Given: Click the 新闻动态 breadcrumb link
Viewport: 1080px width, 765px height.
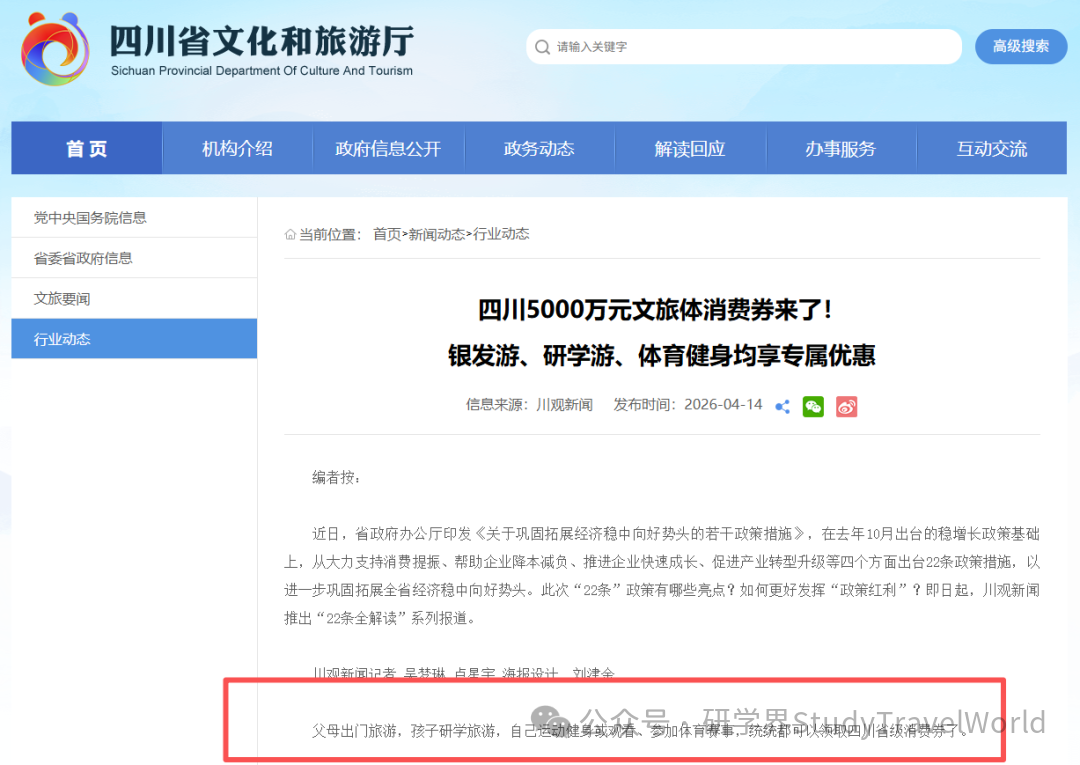Looking at the screenshot, I should pyautogui.click(x=436, y=233).
